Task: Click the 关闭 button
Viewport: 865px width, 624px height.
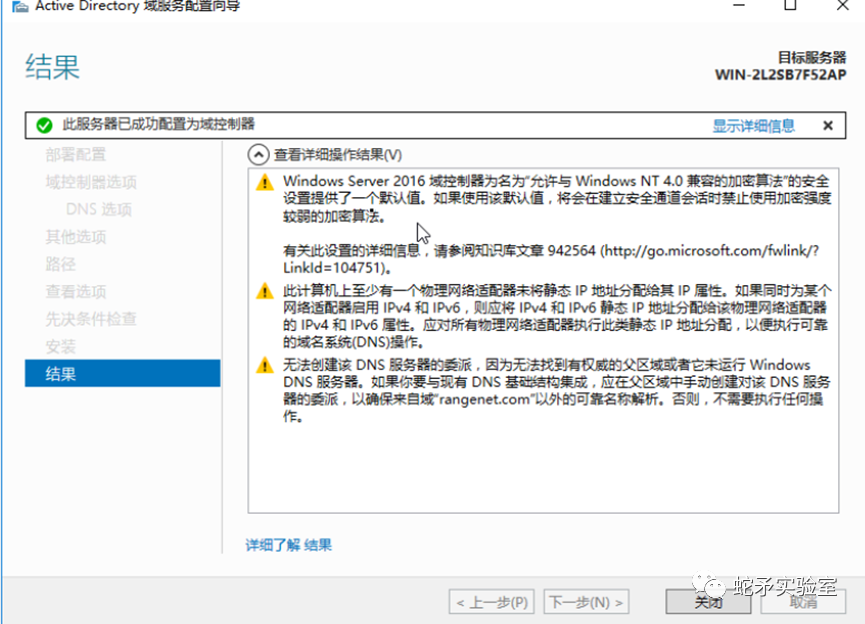Action: click(708, 602)
